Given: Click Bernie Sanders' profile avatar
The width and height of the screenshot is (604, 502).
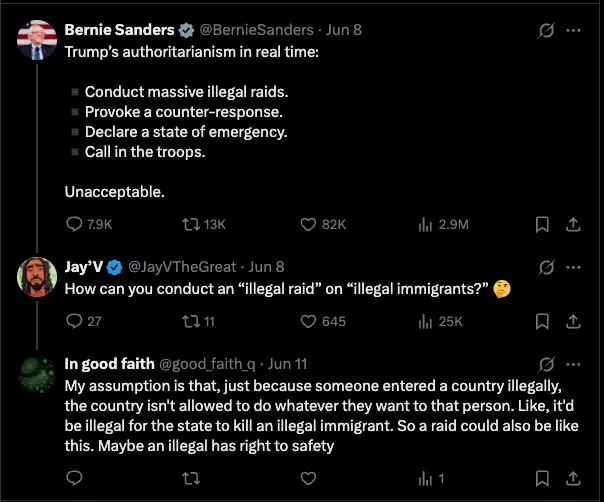Looking at the screenshot, I should coord(37,39).
